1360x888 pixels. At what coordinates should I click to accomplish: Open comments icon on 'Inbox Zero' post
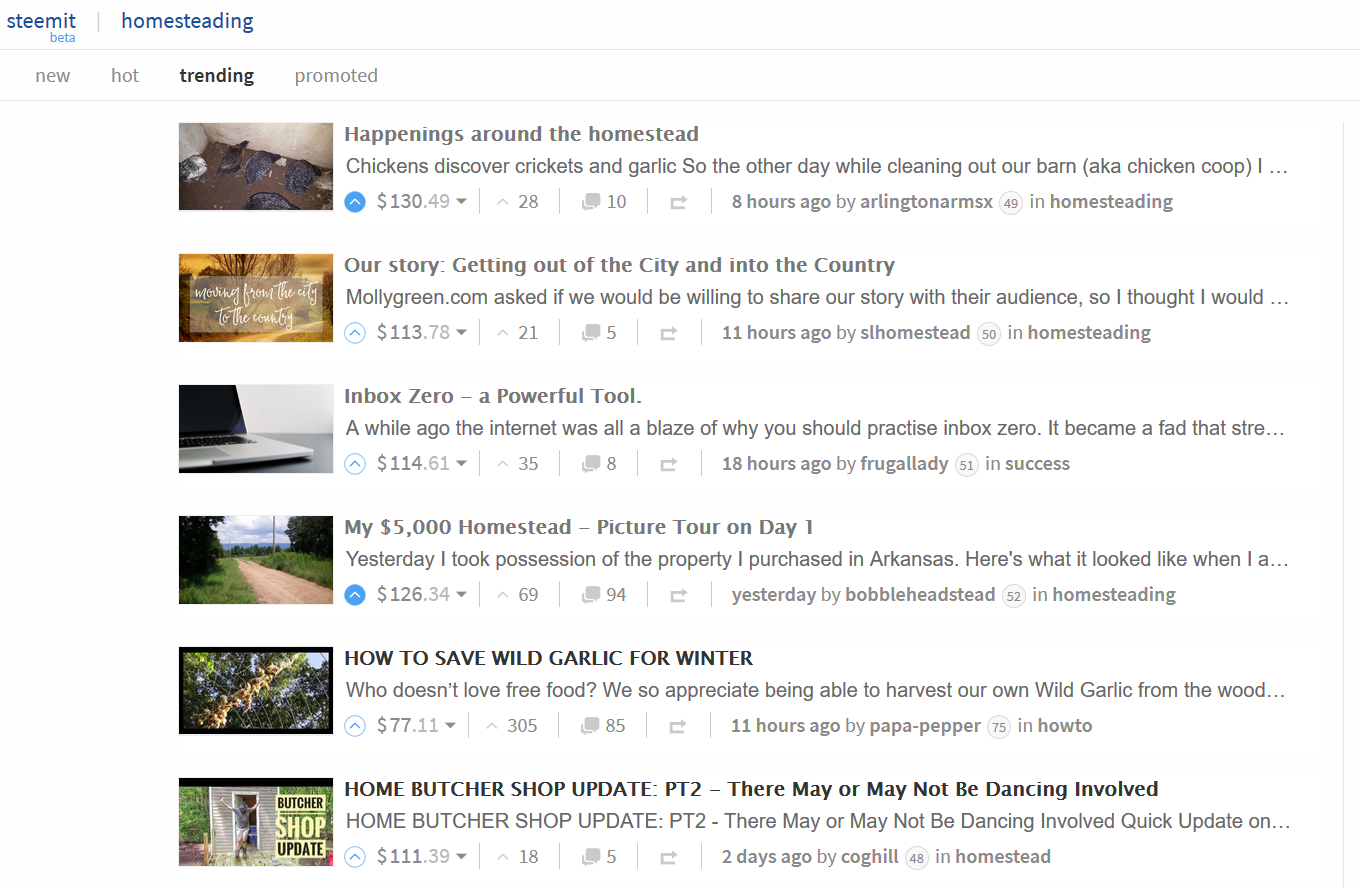591,464
